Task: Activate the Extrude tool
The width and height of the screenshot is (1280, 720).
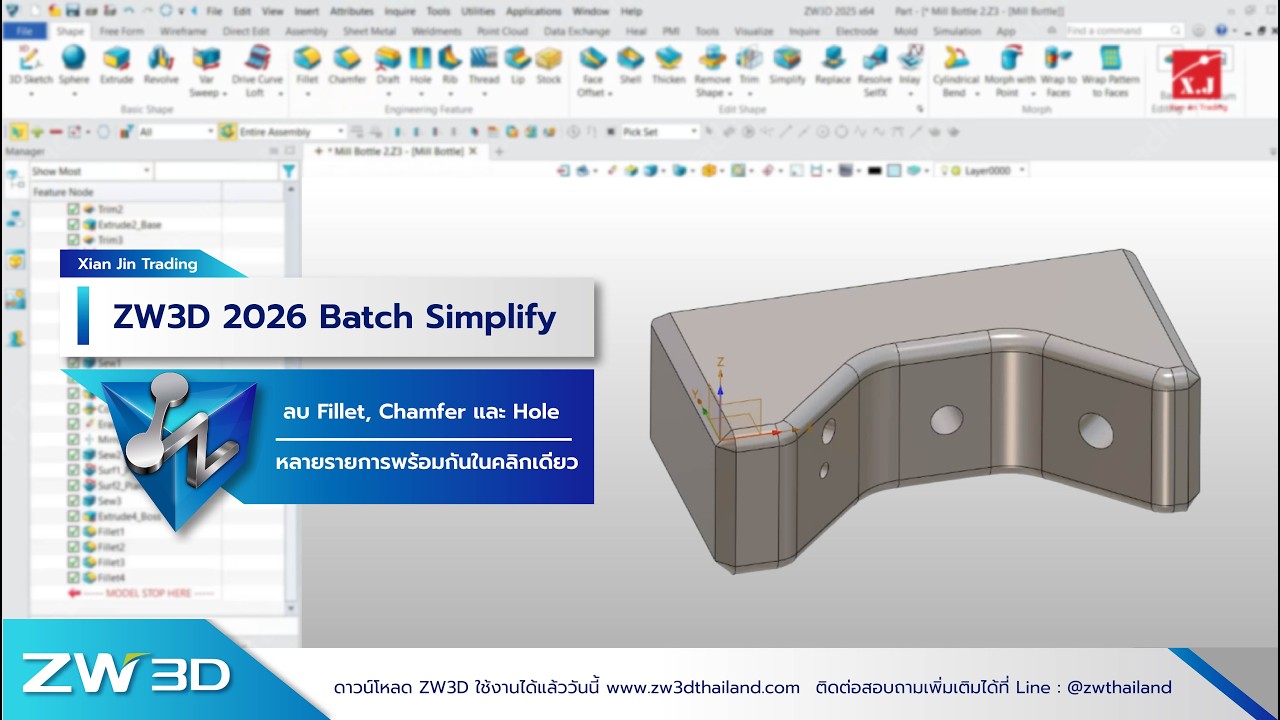Action: pyautogui.click(x=116, y=66)
